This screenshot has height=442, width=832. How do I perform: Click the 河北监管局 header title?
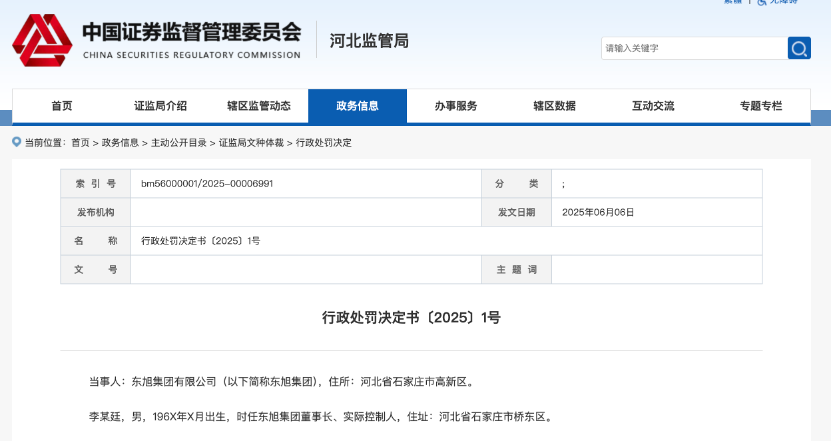[x=369, y=41]
